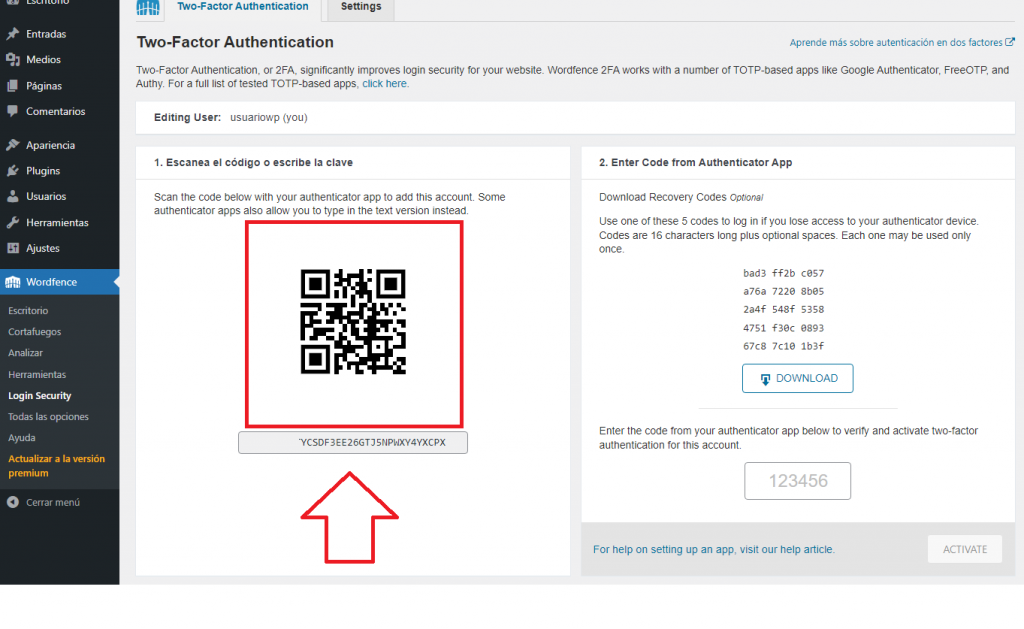Open the main Herramientas menu

(x=59, y=222)
